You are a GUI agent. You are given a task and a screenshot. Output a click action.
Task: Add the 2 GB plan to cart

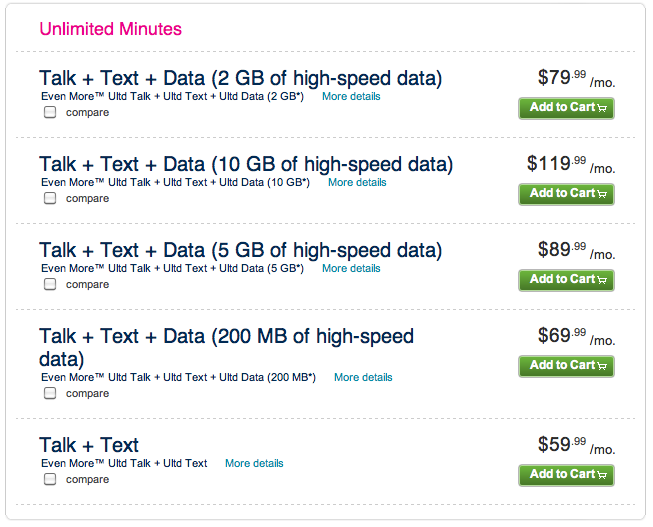point(565,108)
